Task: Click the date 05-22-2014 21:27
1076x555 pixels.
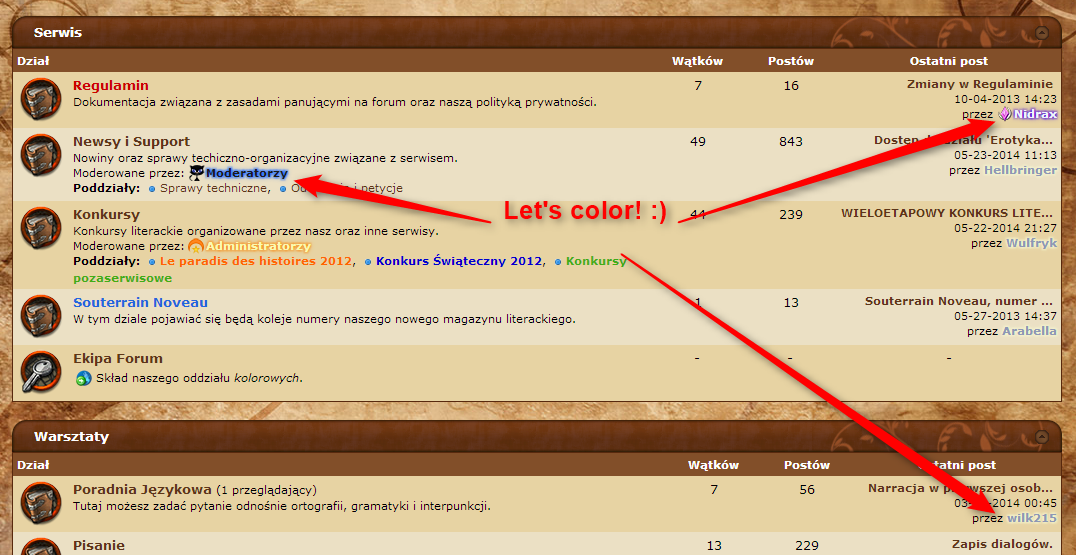Action: point(1005,228)
